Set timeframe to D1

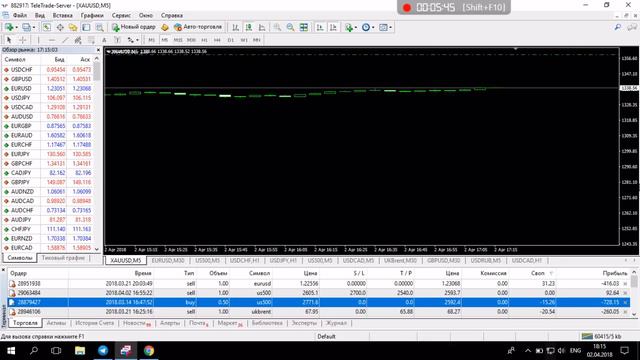tap(231, 40)
